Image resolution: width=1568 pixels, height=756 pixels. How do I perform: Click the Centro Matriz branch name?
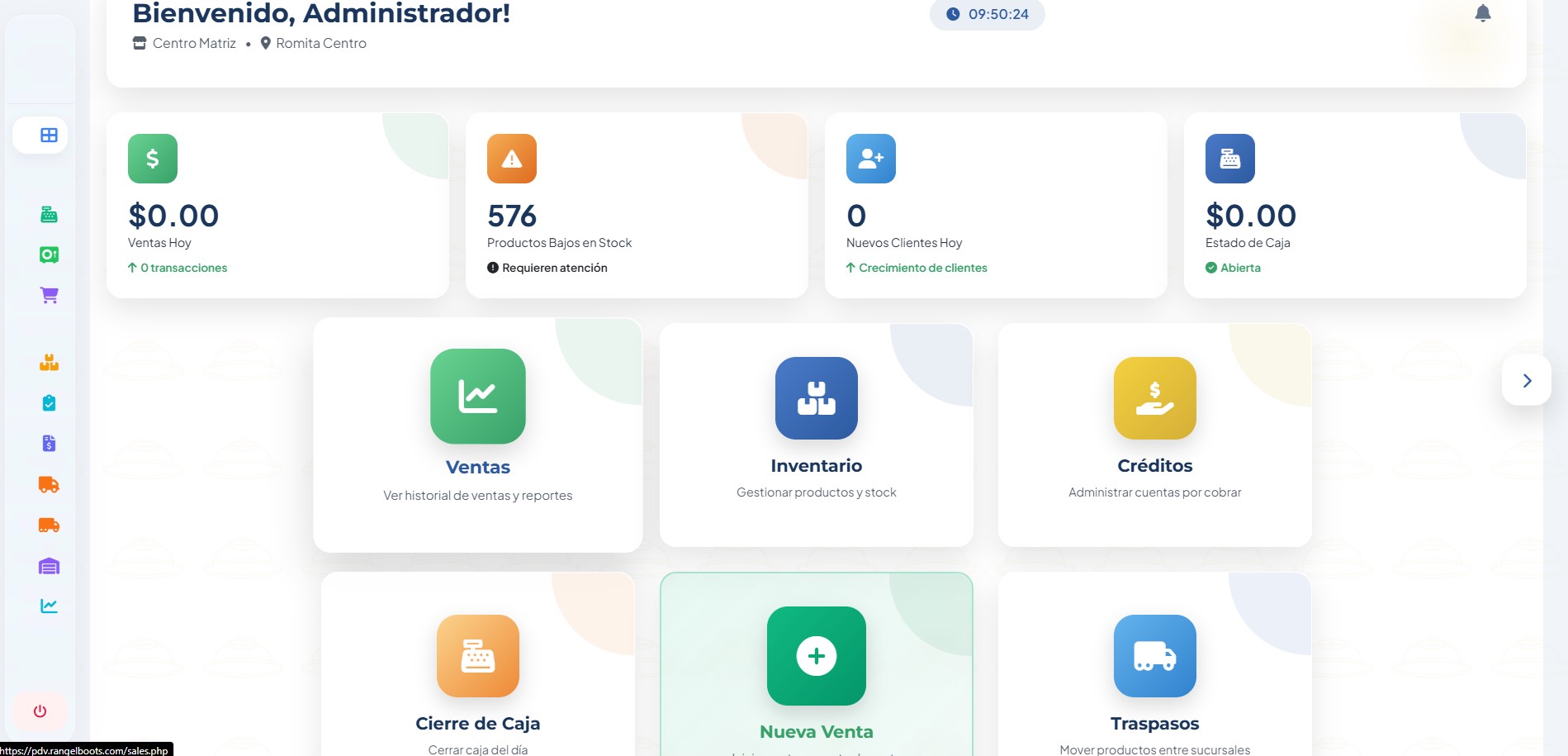pos(194,43)
